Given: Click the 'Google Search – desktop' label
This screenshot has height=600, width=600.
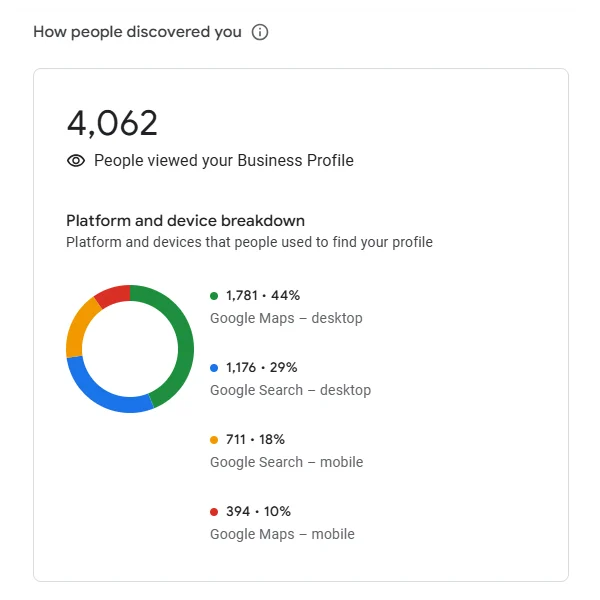Looking at the screenshot, I should click(290, 390).
